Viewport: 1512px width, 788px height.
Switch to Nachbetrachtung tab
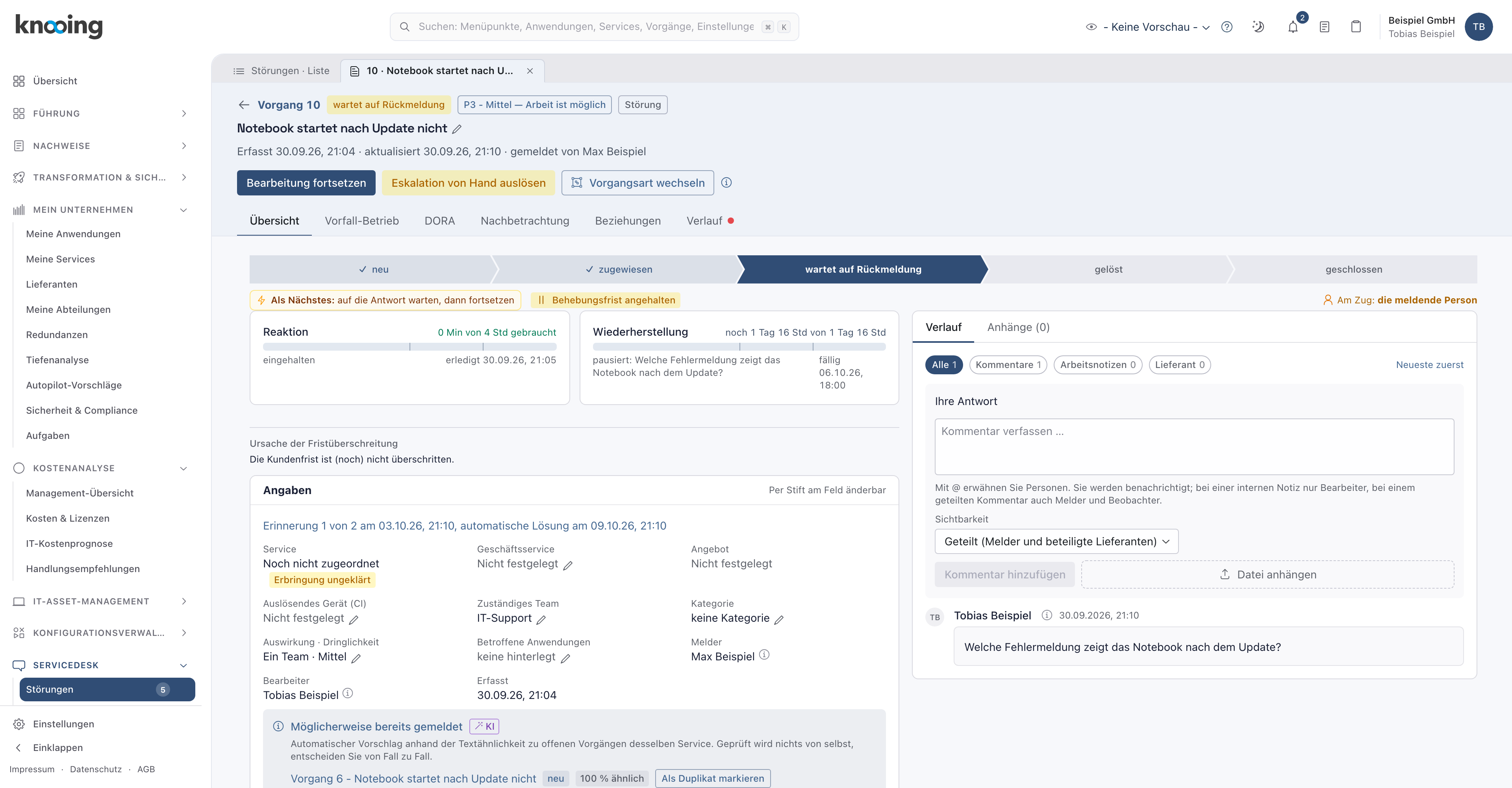(x=525, y=221)
